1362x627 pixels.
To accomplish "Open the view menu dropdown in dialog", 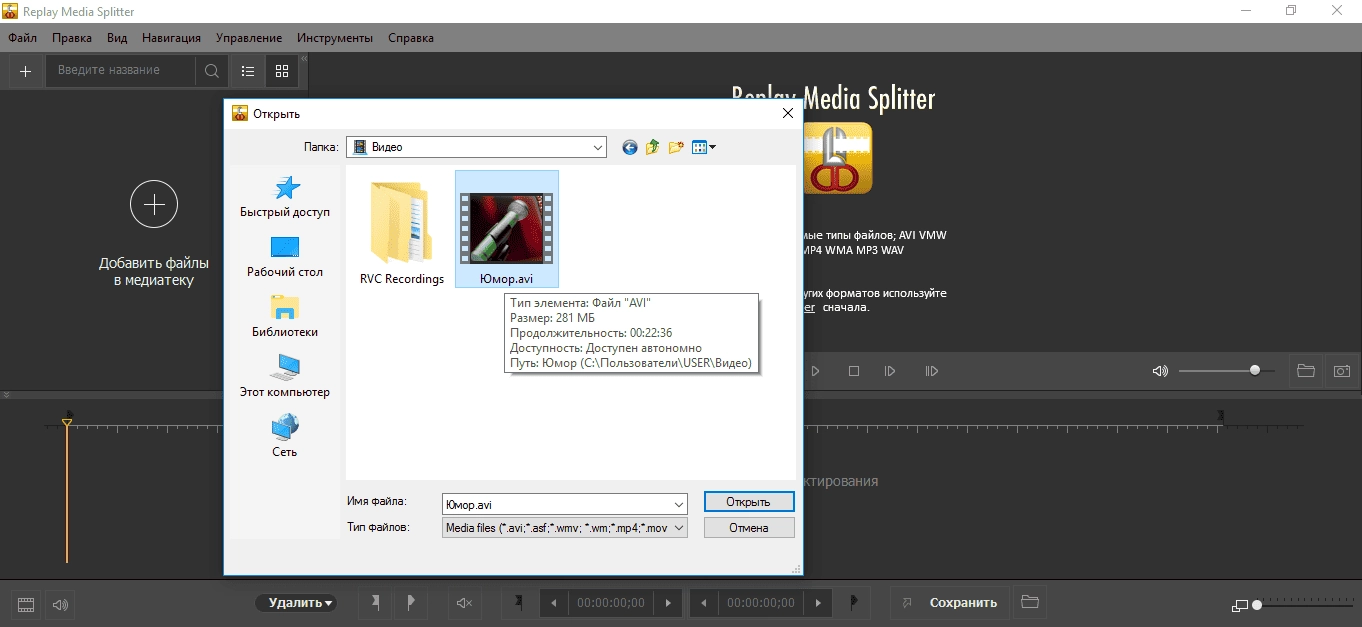I will pos(704,147).
